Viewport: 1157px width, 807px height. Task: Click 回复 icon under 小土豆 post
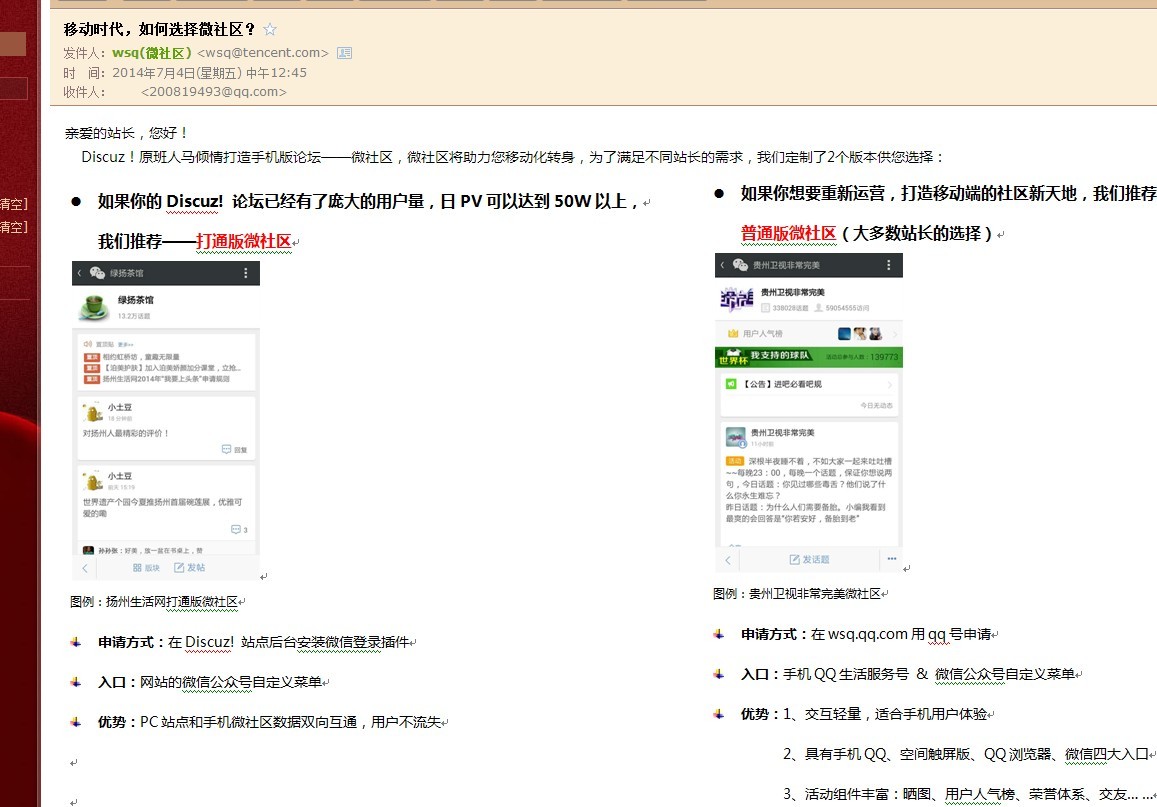pos(235,449)
